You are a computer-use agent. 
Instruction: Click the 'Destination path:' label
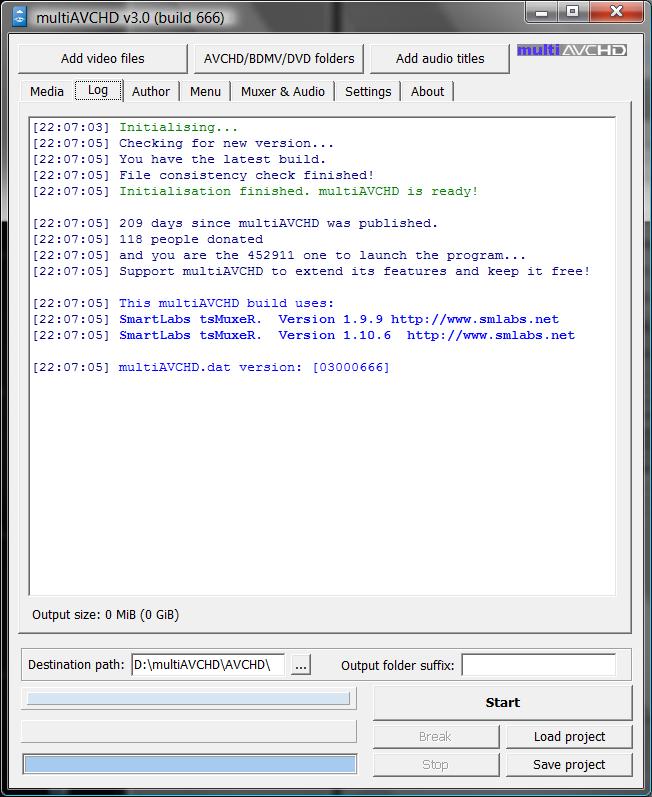pyautogui.click(x=76, y=665)
